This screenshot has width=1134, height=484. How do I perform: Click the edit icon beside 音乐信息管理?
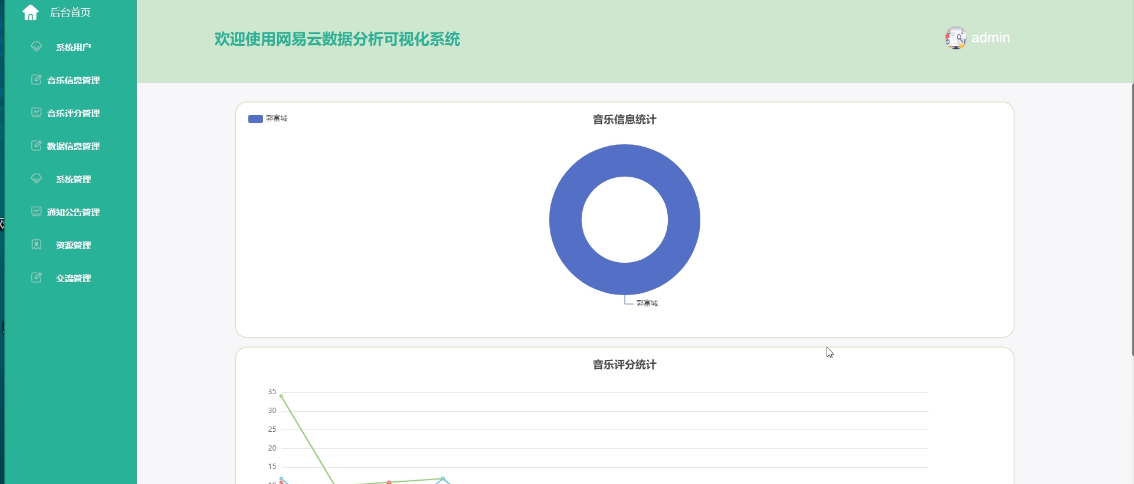click(x=36, y=80)
